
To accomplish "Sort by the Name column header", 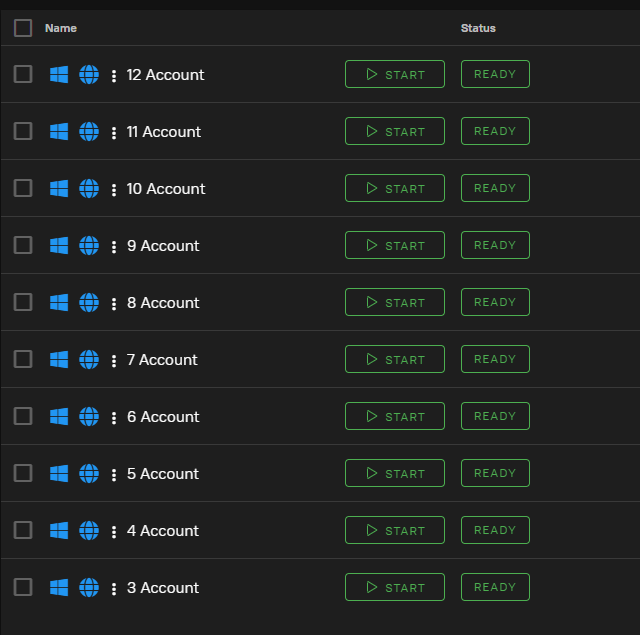I will 61,28.
